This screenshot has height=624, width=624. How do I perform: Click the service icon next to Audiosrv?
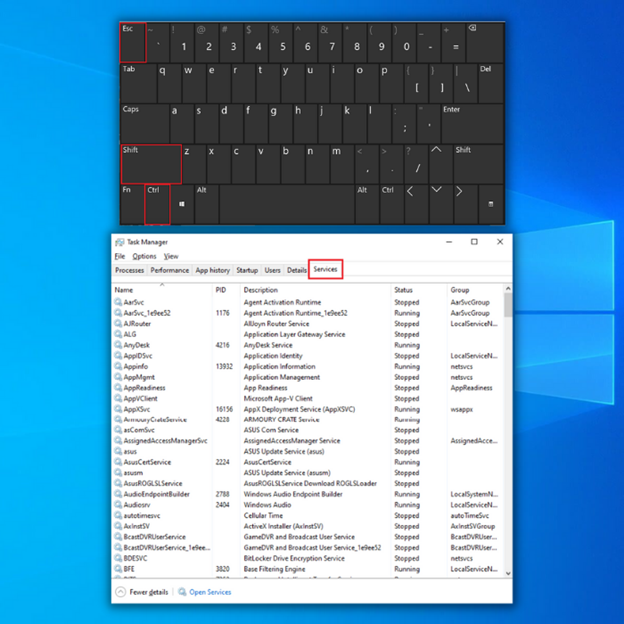(118, 505)
